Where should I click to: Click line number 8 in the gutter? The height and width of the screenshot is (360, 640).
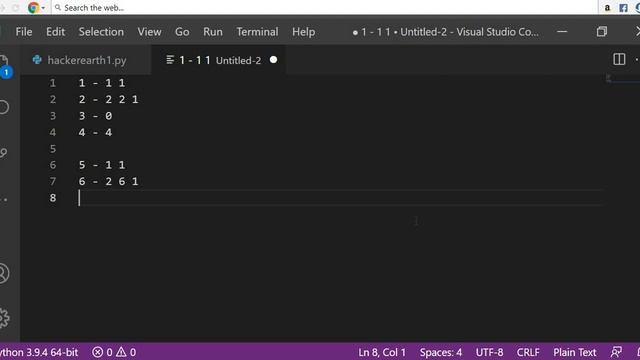(53, 198)
